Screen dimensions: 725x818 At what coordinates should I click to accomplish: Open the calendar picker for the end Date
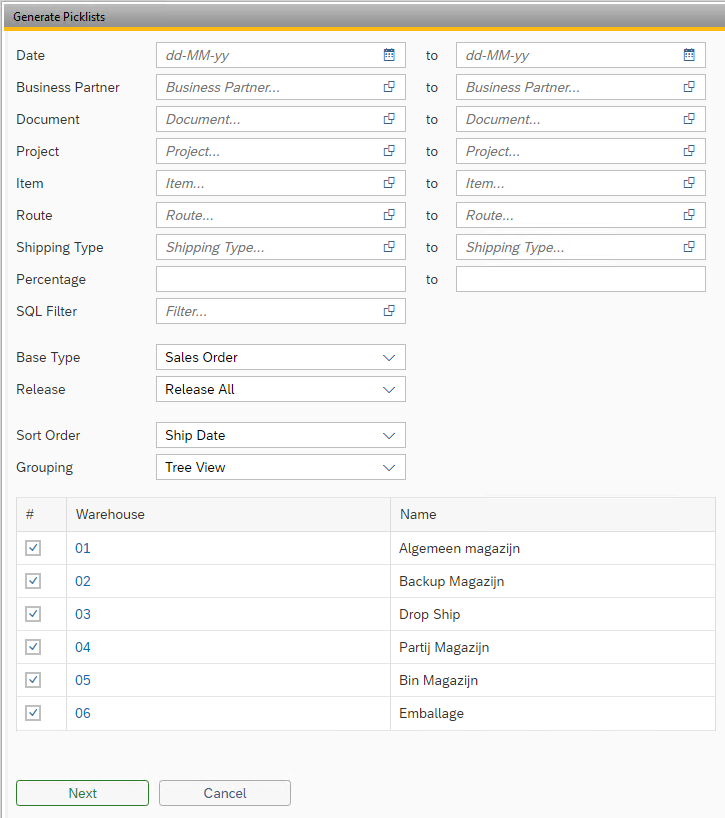coord(689,55)
